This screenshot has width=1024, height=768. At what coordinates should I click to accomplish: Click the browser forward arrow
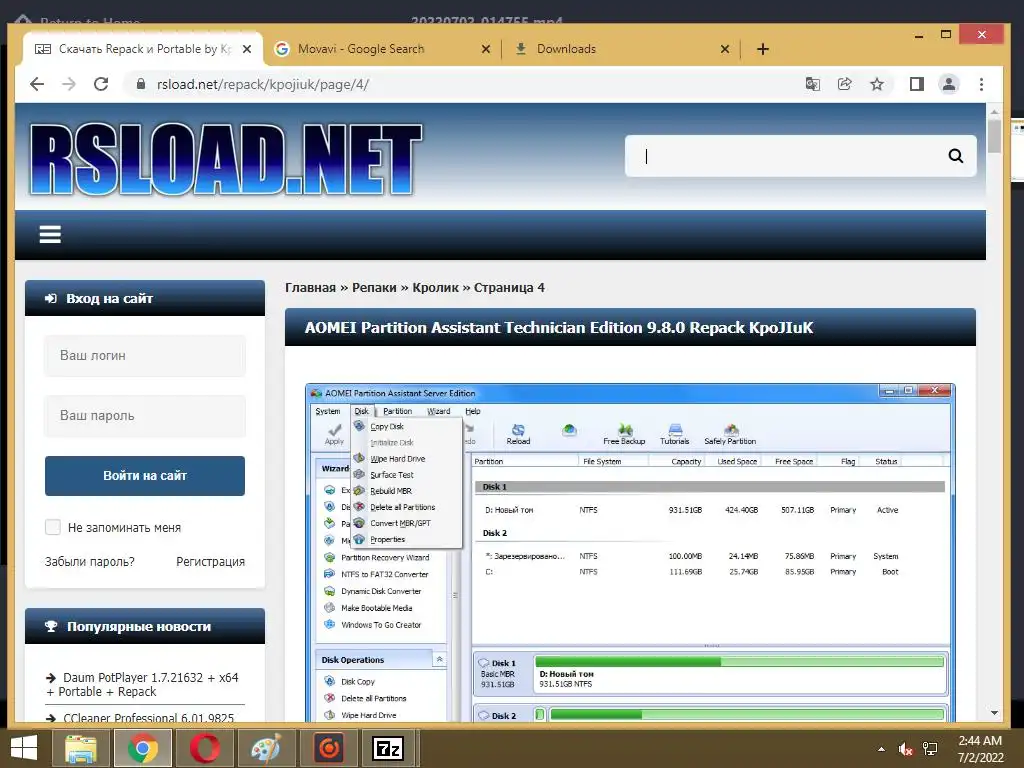tap(69, 84)
